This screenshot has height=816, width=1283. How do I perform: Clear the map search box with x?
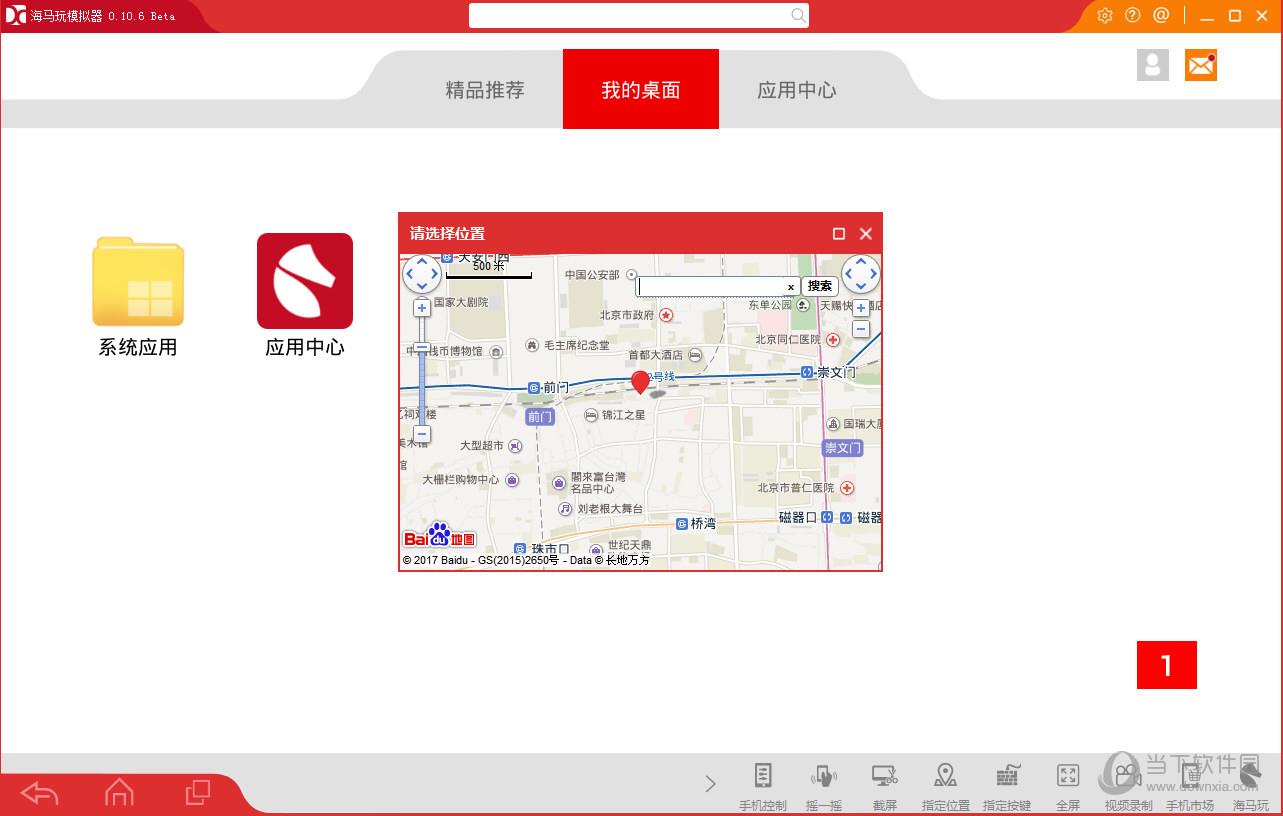790,287
